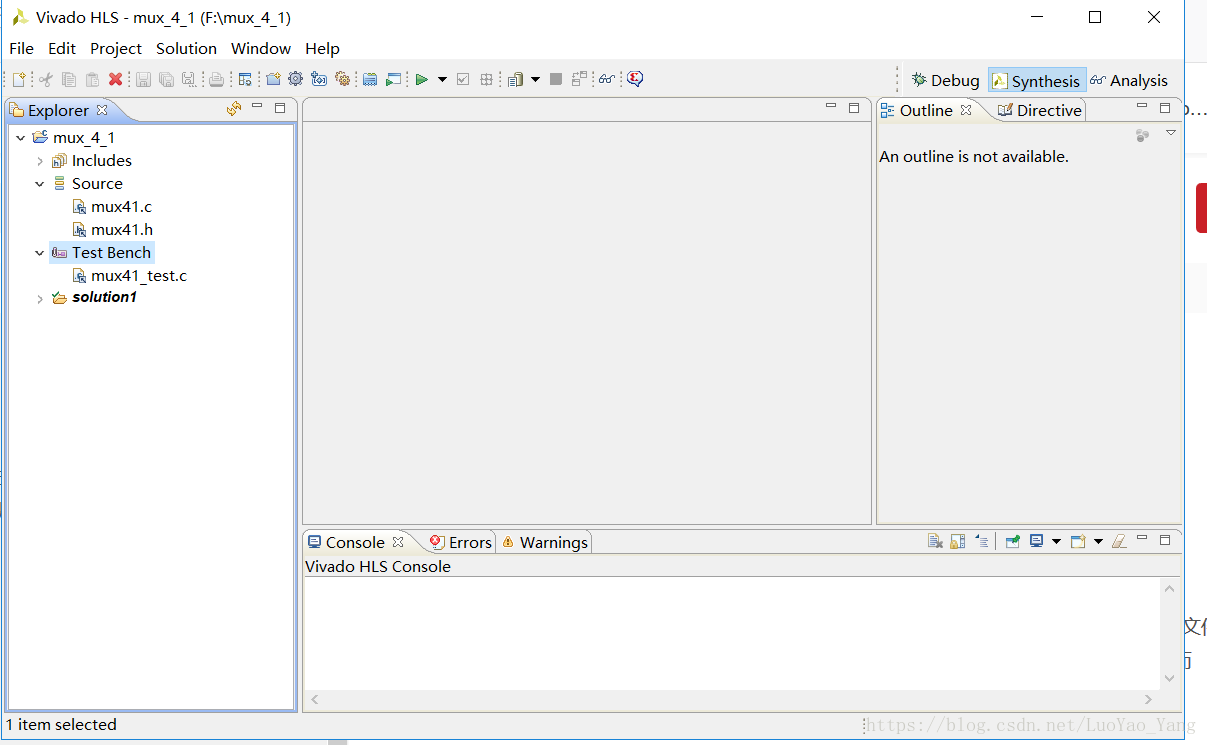The width and height of the screenshot is (1207, 745).
Task: Toggle Pin Console icon
Action: (1013, 541)
